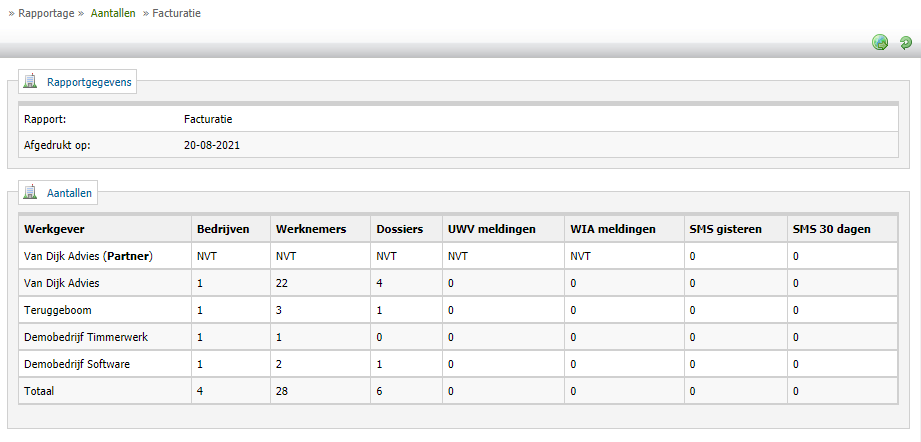Click the Bedrijven column header
The height and width of the screenshot is (442, 921).
[223, 229]
